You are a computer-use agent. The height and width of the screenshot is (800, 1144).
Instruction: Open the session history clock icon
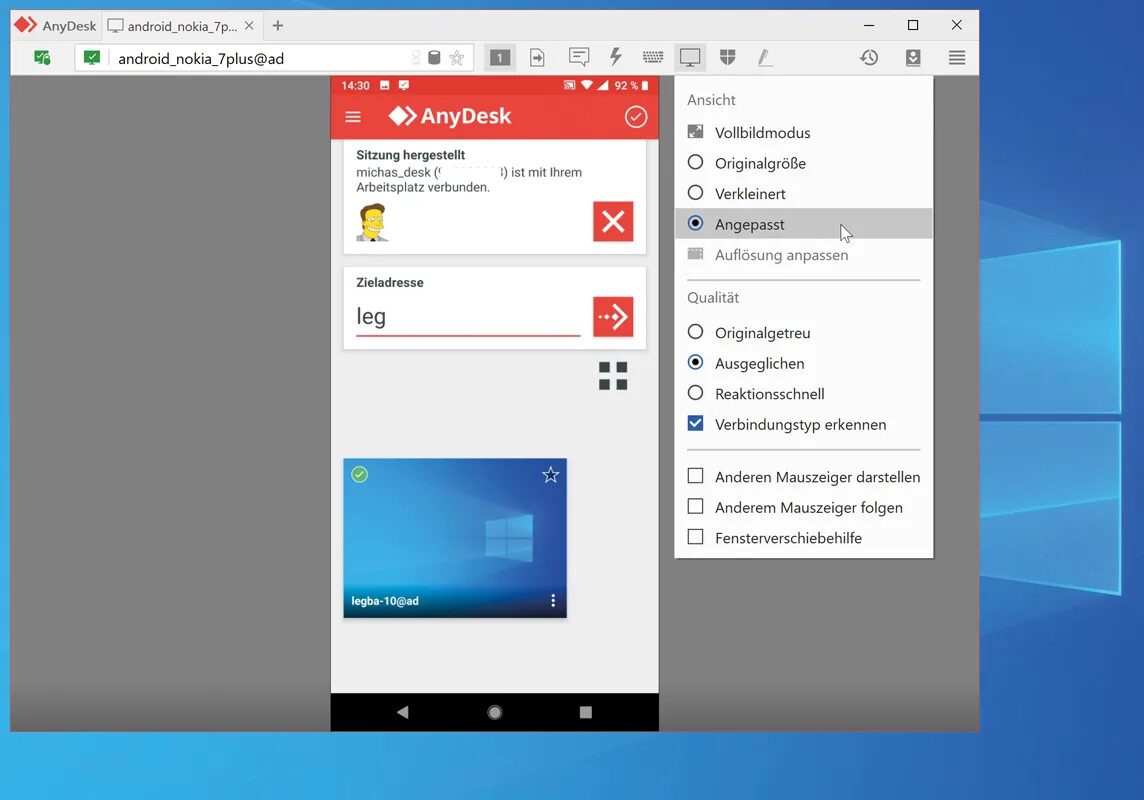coord(869,57)
